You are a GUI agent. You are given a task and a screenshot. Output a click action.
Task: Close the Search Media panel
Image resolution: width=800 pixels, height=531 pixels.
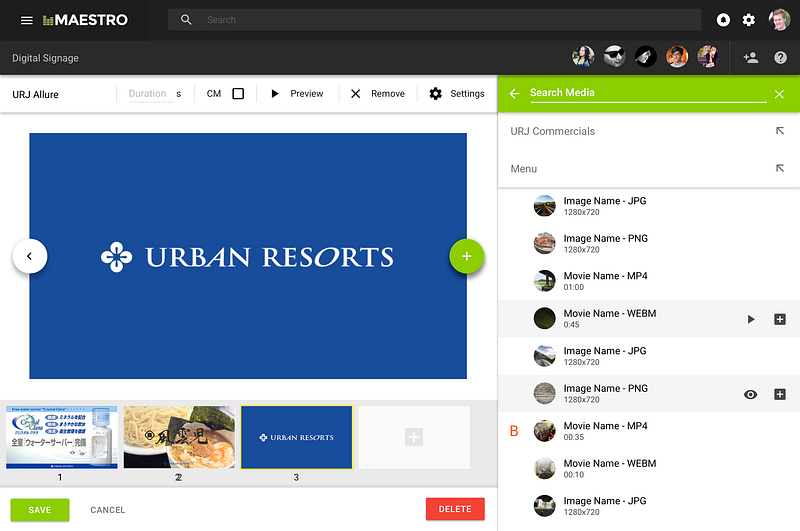tap(779, 94)
